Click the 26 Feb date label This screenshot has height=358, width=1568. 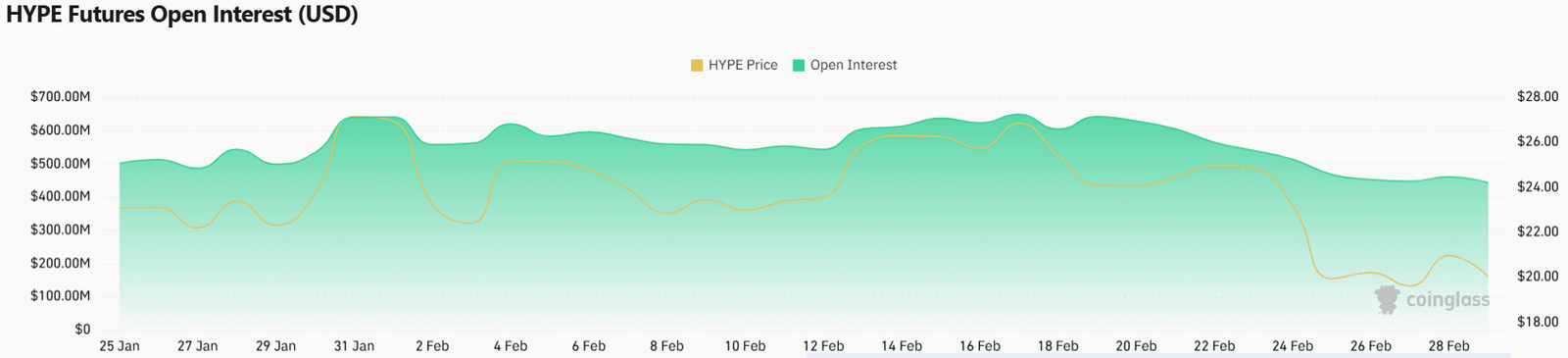coord(1371,346)
